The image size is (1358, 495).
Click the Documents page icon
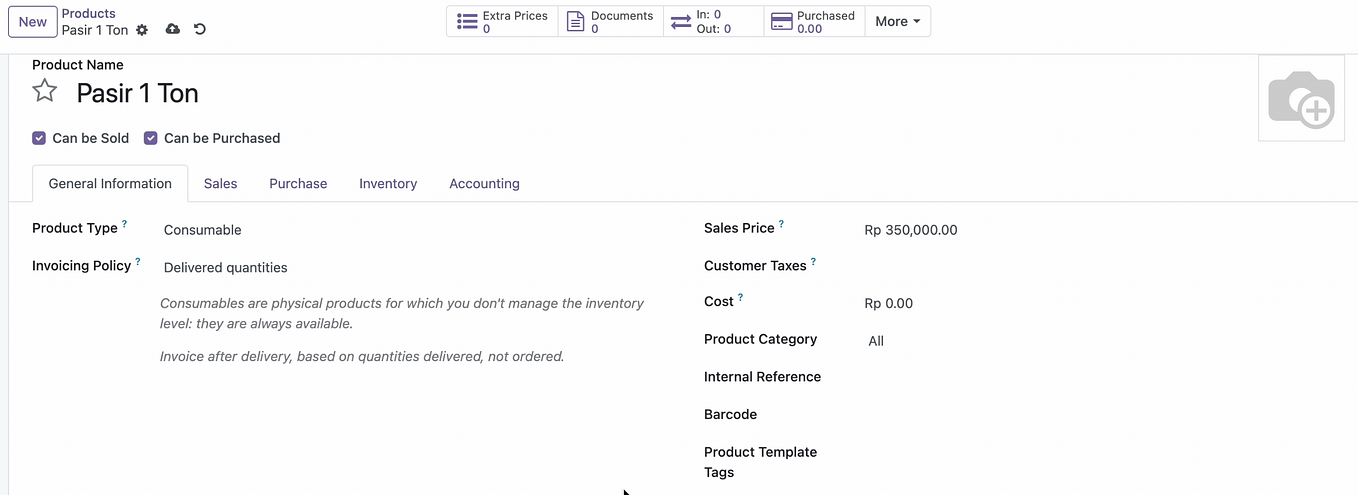click(x=575, y=22)
